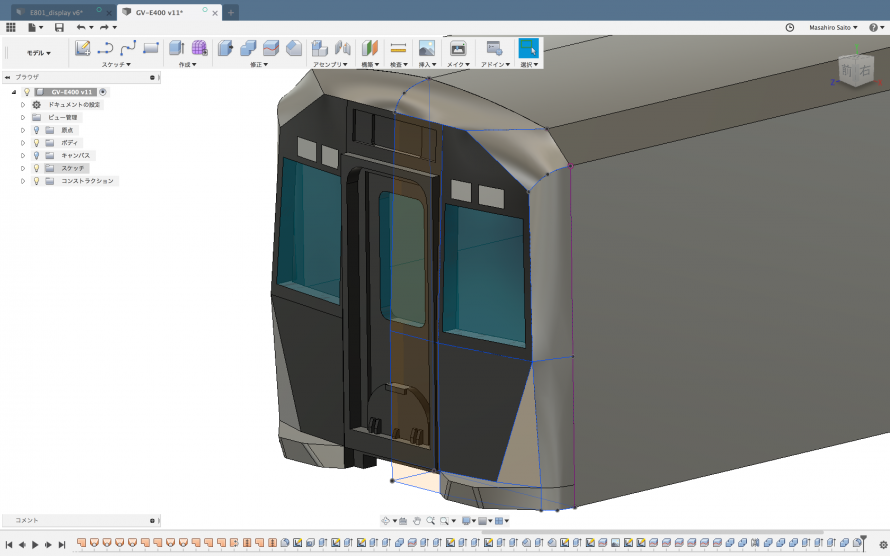Expand the スケッチ tree node
This screenshot has width=890, height=556.
click(23, 169)
